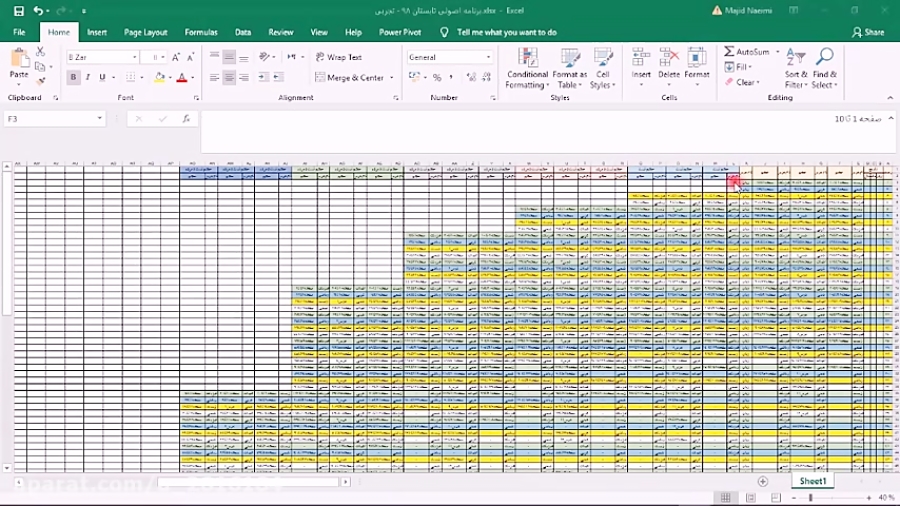Open Sort & Filter menu
The image size is (900, 506).
(x=796, y=68)
